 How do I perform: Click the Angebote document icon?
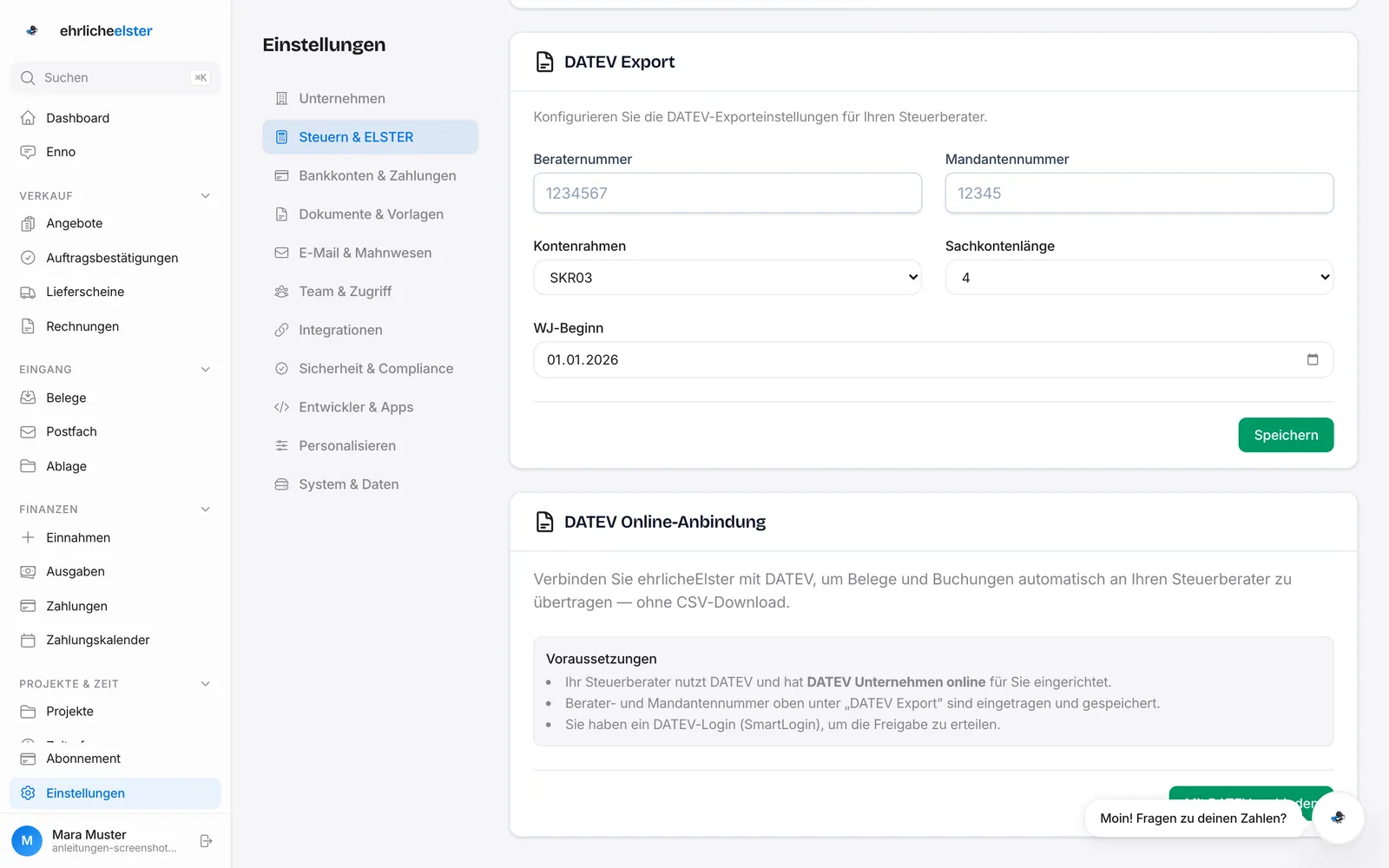[28, 223]
